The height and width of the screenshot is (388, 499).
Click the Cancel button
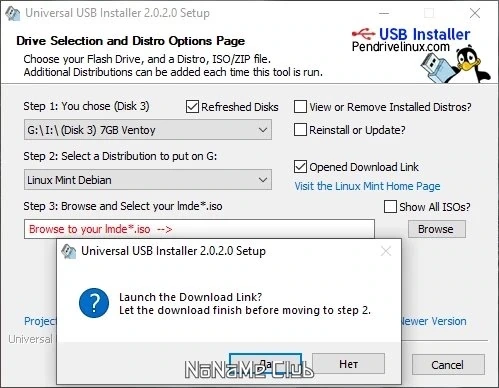pyautogui.click(x=448, y=365)
